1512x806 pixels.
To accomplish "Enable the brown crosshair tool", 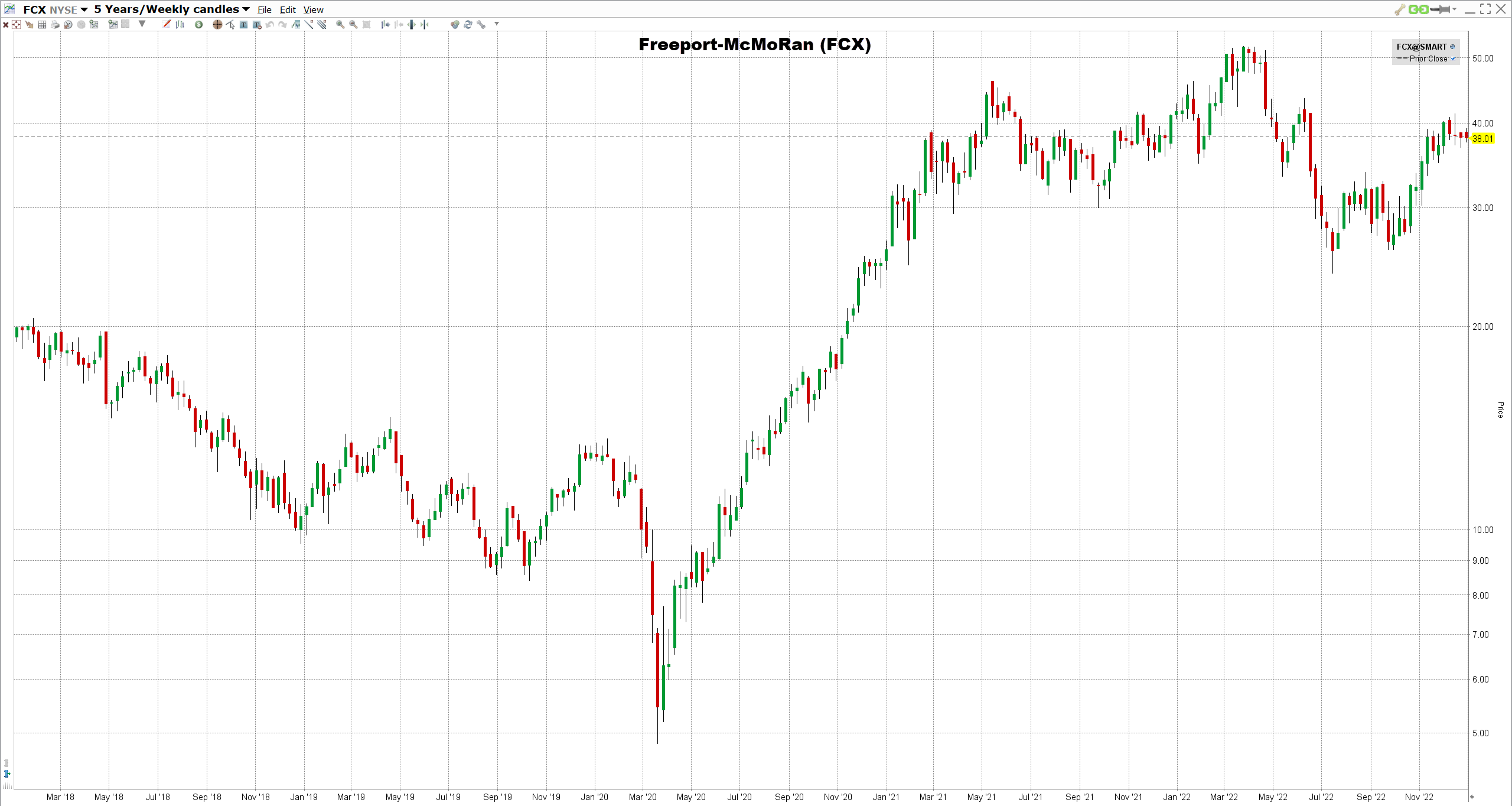I will click(x=217, y=25).
